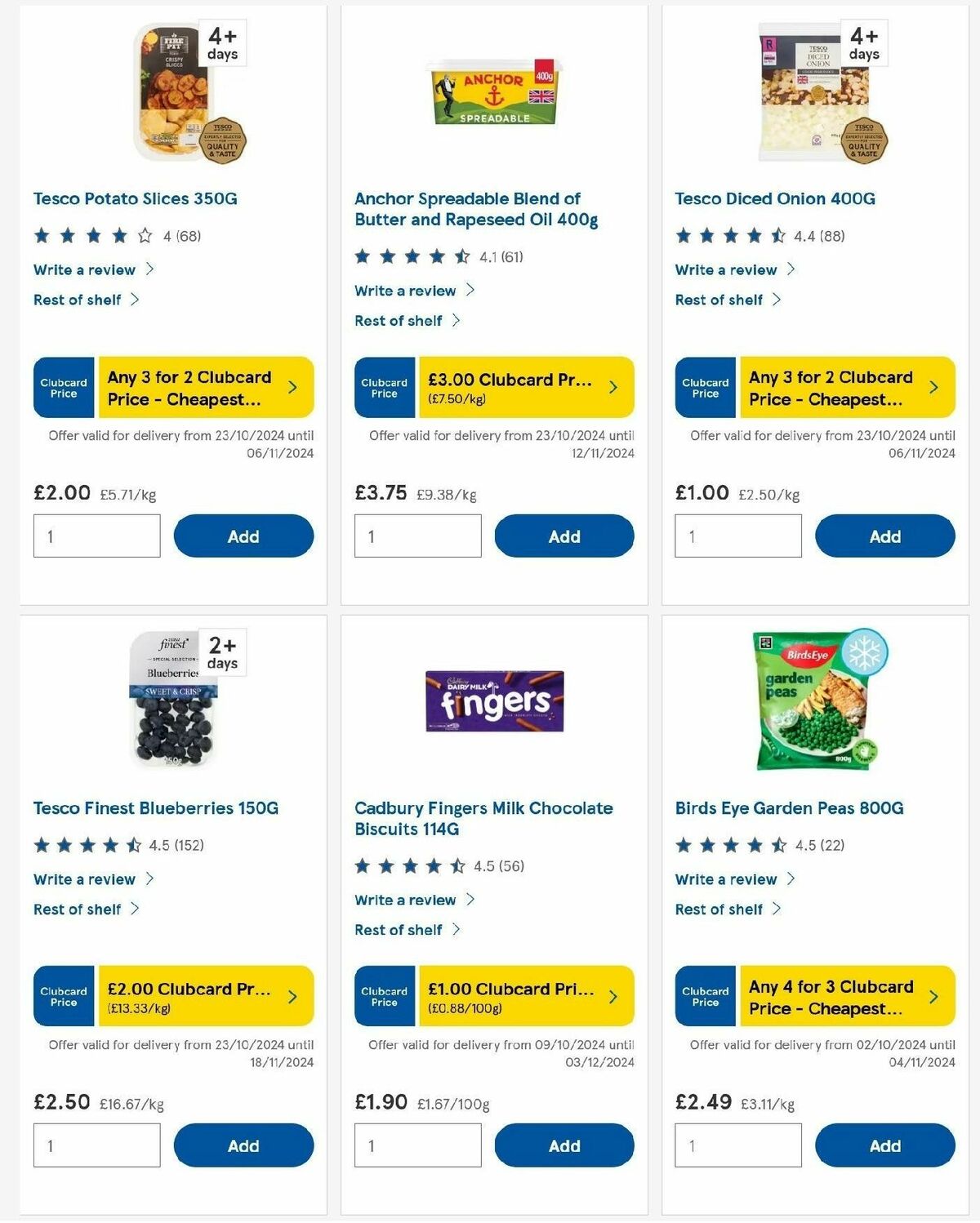Click the Clubcard Price icon on Anchor Spreadable offer
This screenshot has width=980, height=1223.
pos(384,387)
